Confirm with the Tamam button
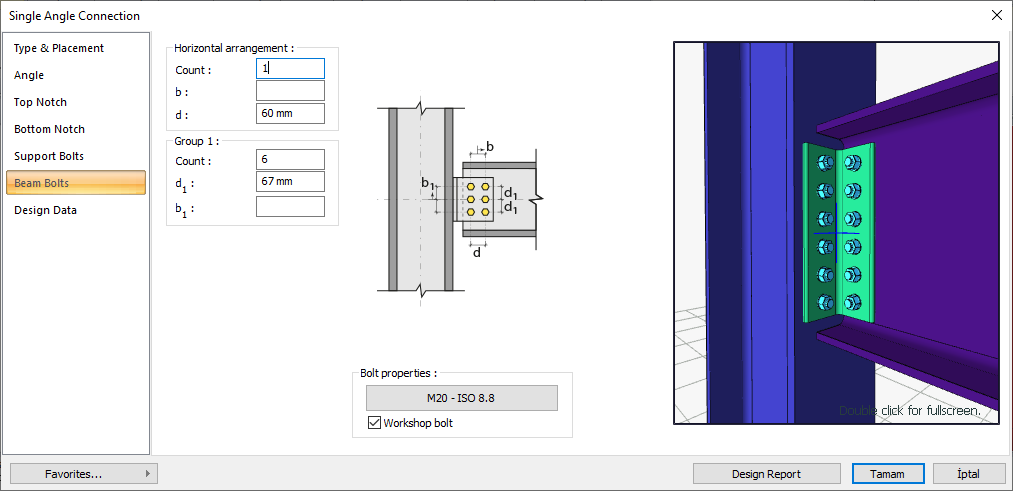The image size is (1013, 491). [888, 474]
